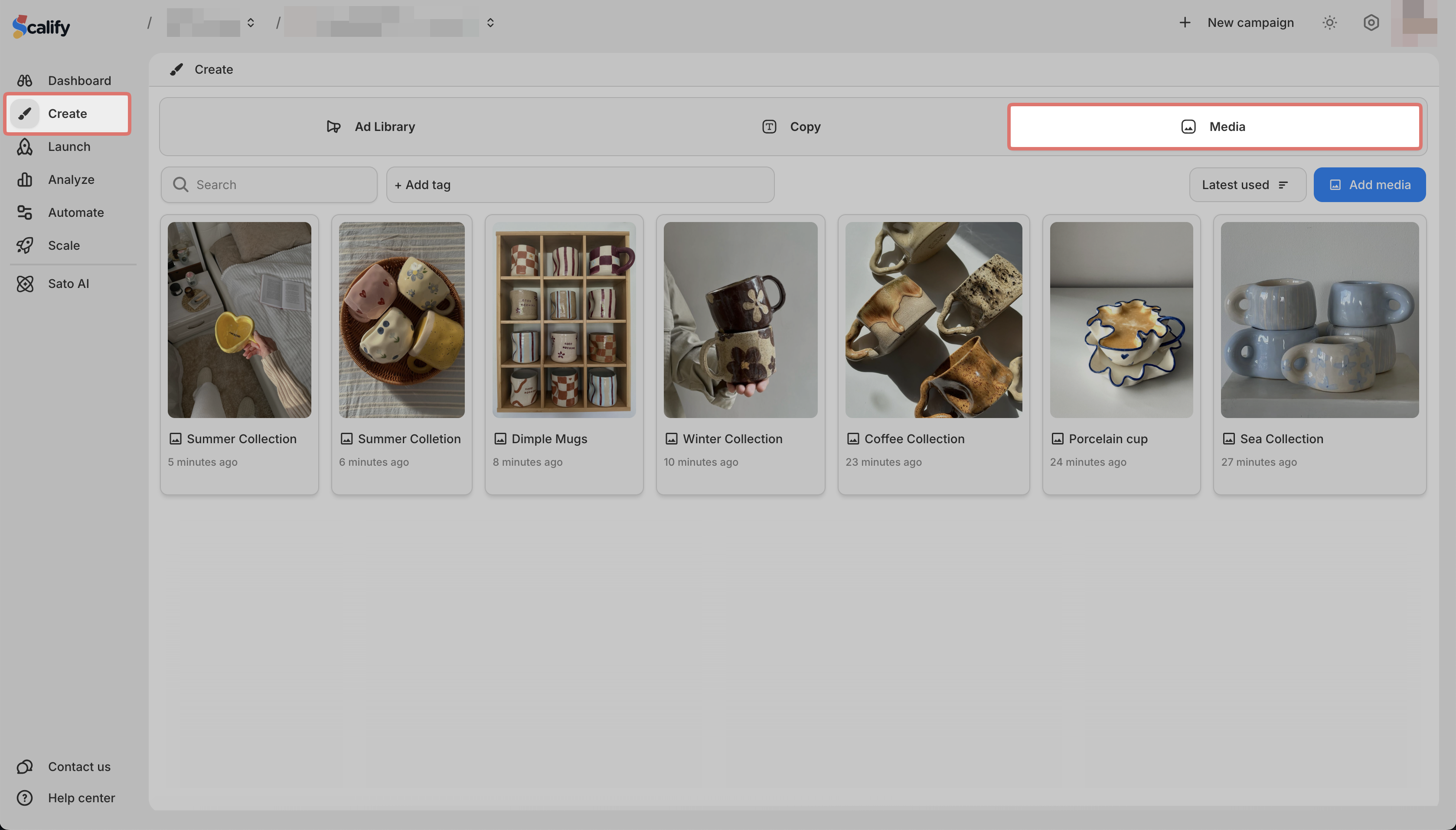Expand the second breadcrumb account selector
Image resolution: width=1456 pixels, height=830 pixels.
[490, 23]
